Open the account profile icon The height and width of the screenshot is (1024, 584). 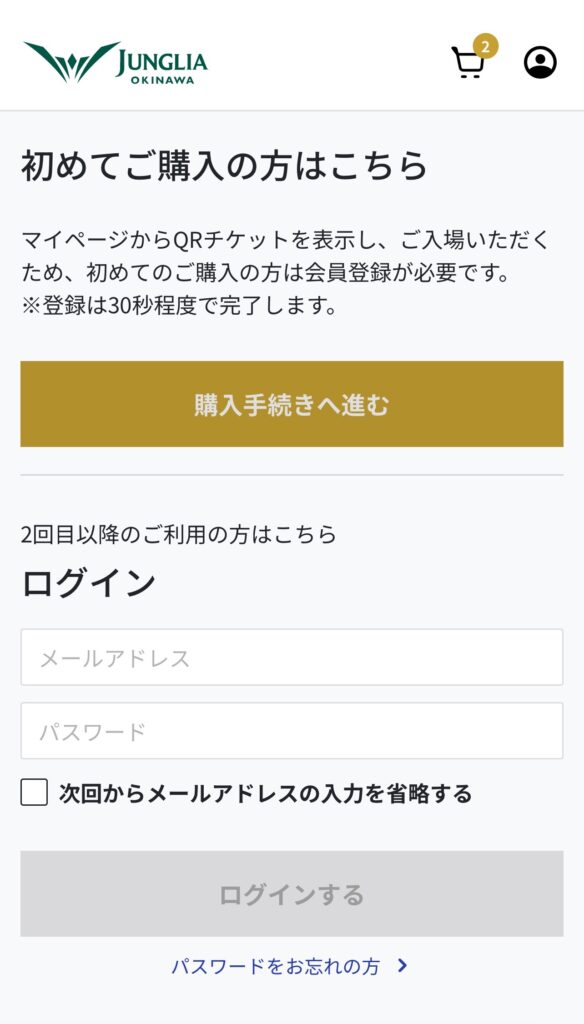540,63
